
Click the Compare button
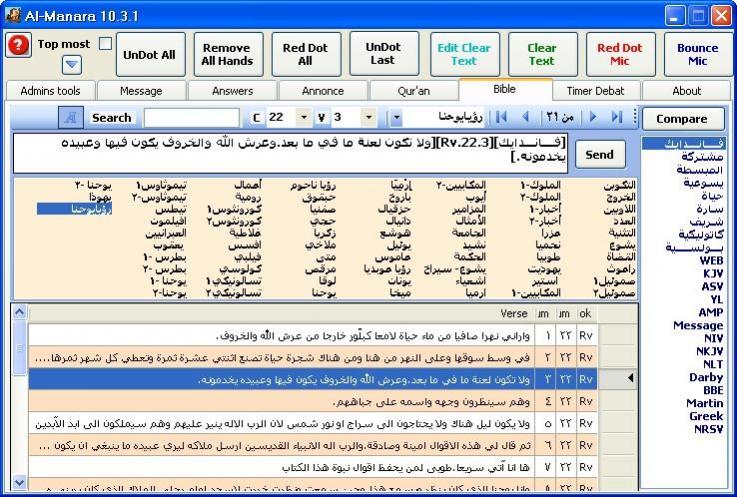click(x=682, y=118)
